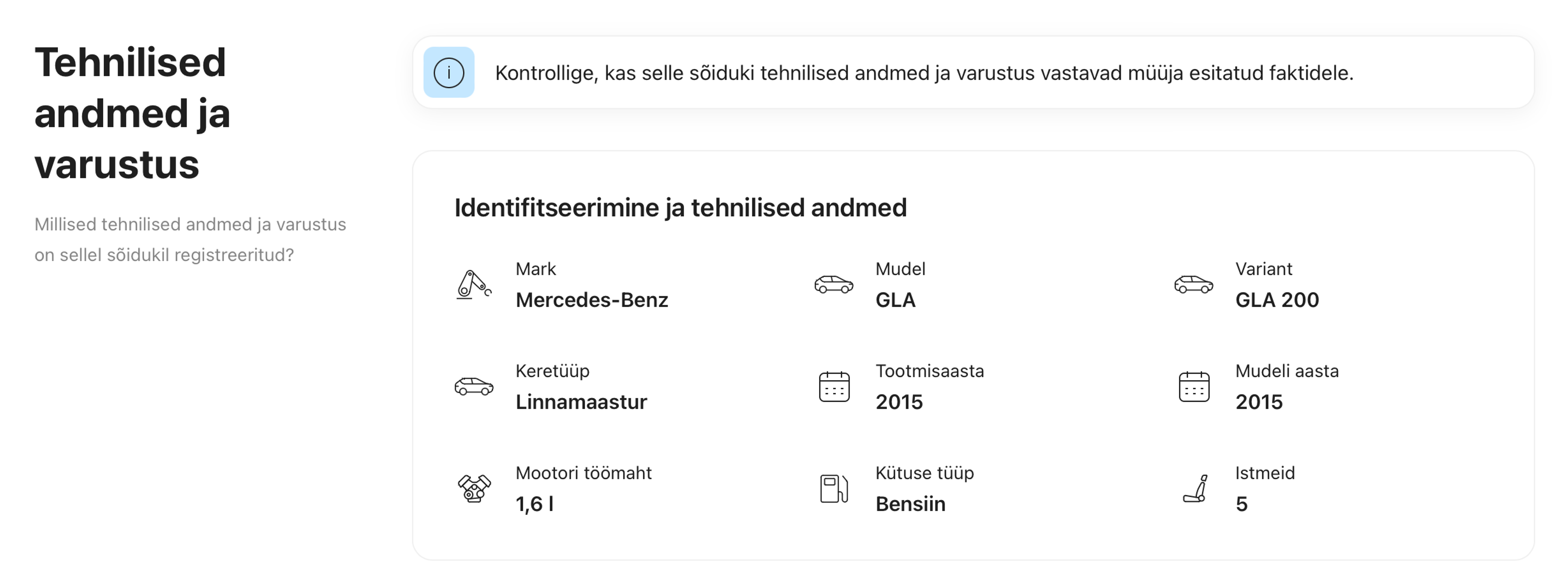Click the GLA 200 variant value

pyautogui.click(x=1276, y=300)
